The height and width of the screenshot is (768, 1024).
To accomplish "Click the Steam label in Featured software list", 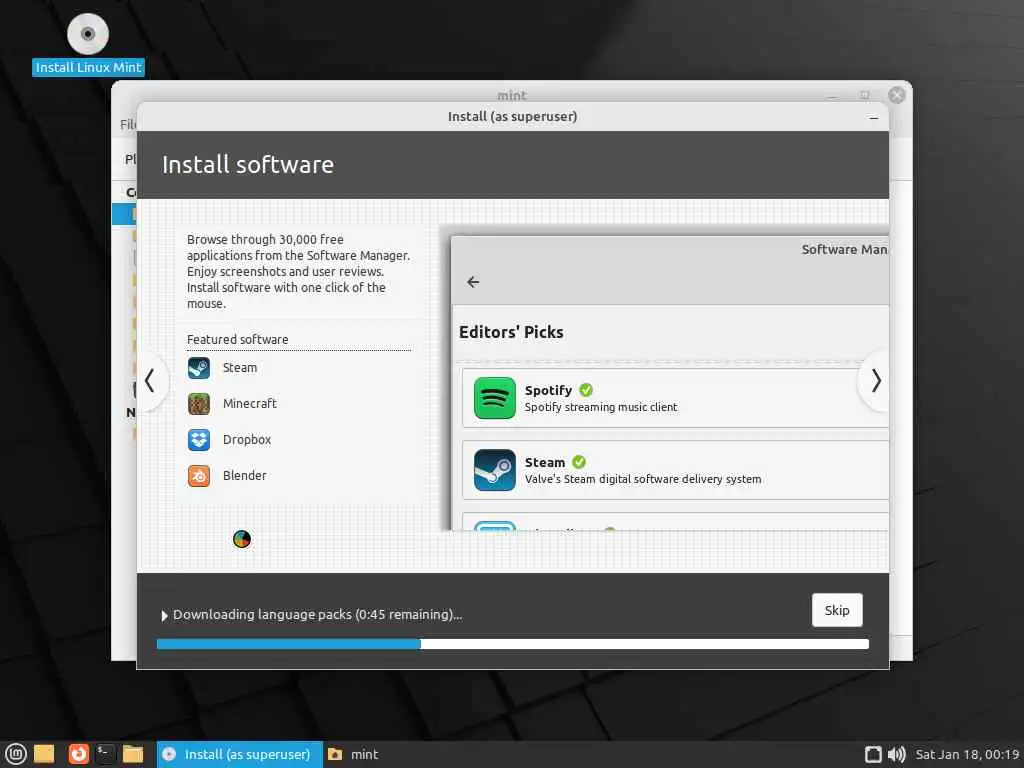I will (240, 368).
